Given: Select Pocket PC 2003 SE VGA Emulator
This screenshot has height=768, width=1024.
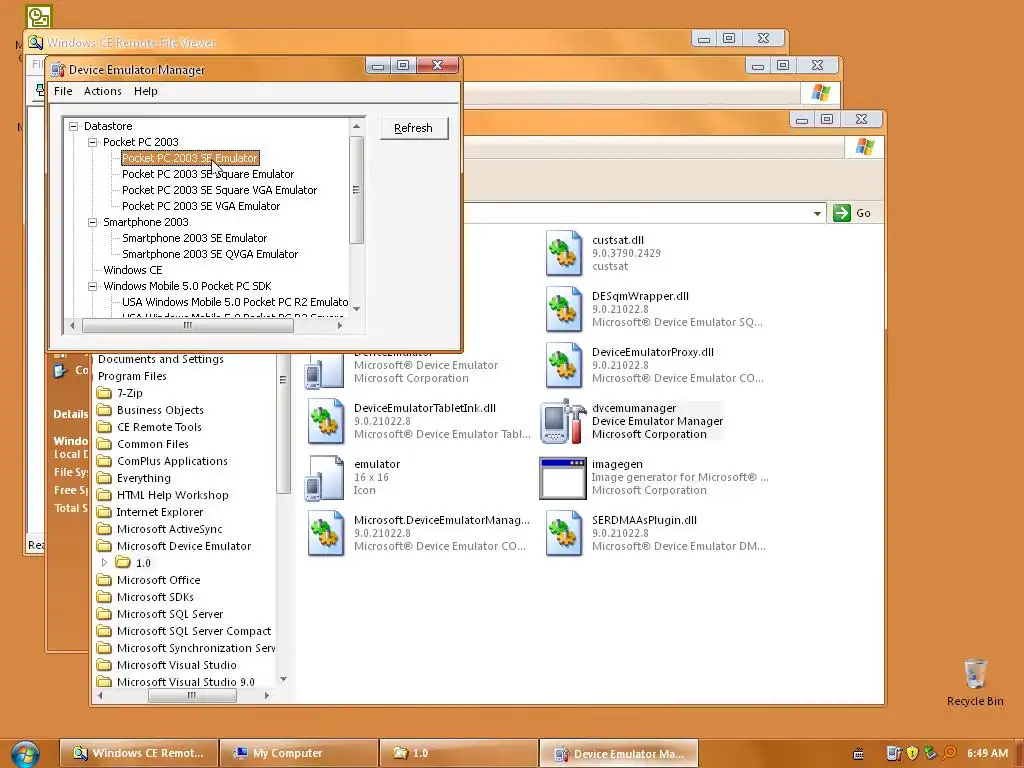Looking at the screenshot, I should click(x=201, y=206).
